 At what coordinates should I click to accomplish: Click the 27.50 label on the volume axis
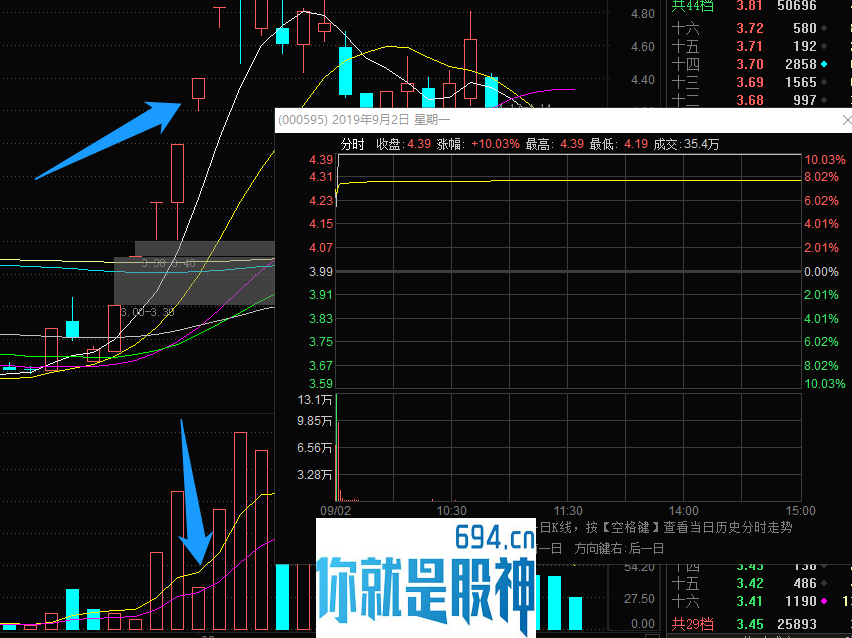(640, 598)
